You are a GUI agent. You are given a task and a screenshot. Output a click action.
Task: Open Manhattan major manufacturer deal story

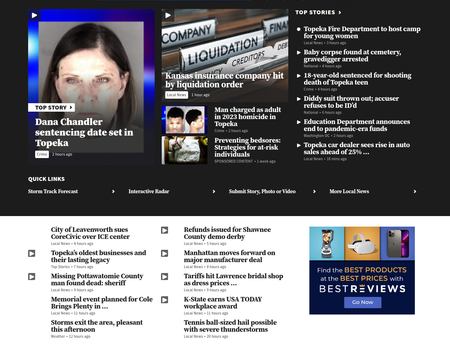[229, 256]
